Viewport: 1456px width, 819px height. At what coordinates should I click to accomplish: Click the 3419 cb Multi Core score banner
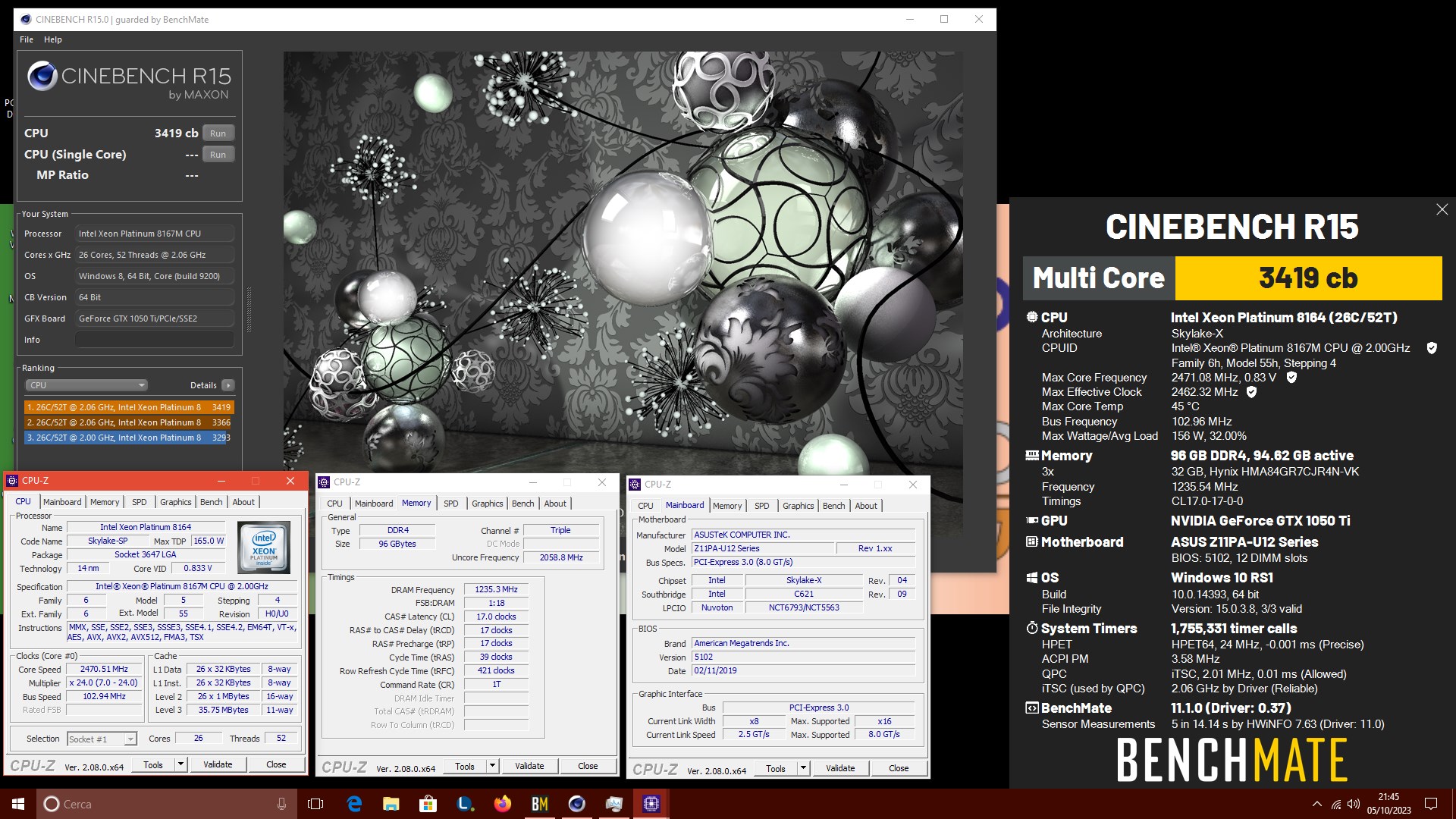tap(1308, 278)
